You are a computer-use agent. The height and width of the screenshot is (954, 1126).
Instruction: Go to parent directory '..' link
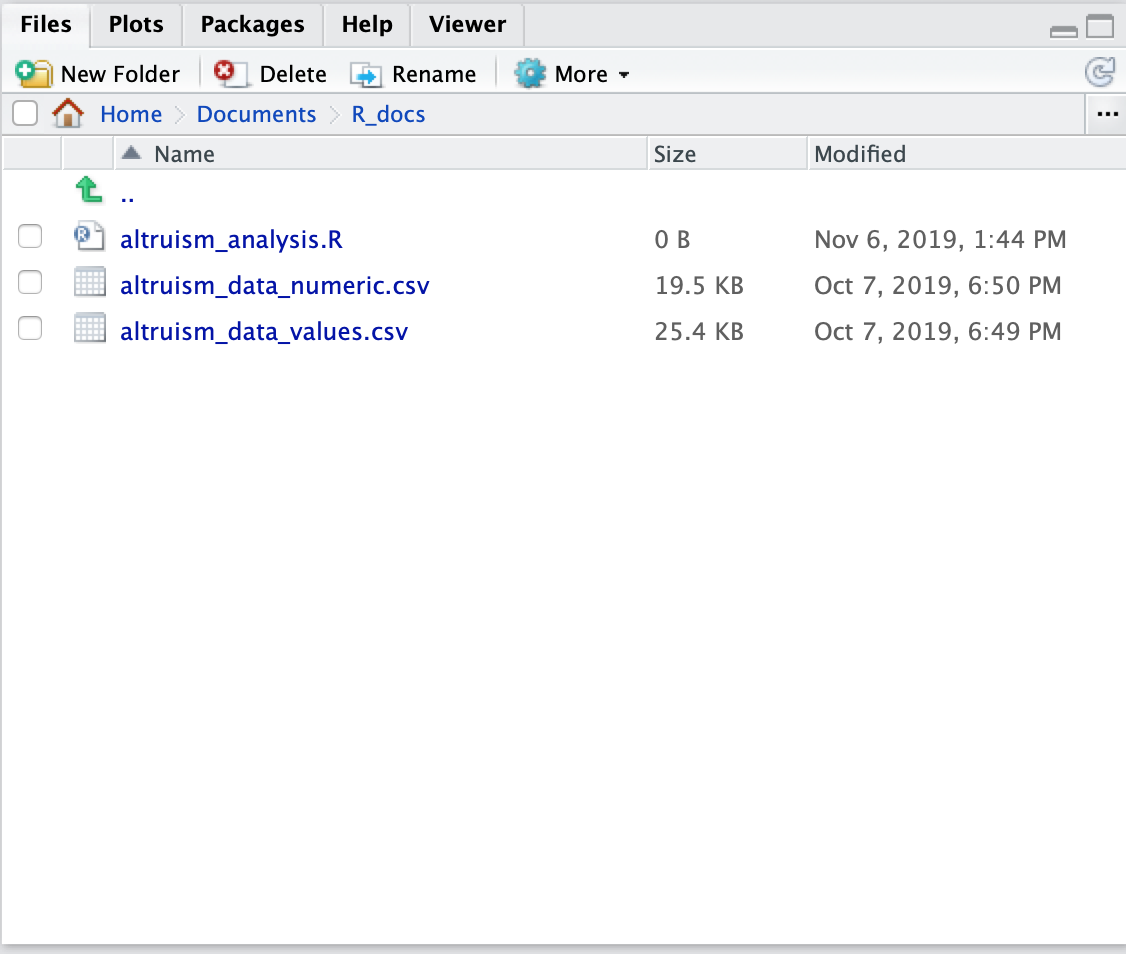coord(127,198)
